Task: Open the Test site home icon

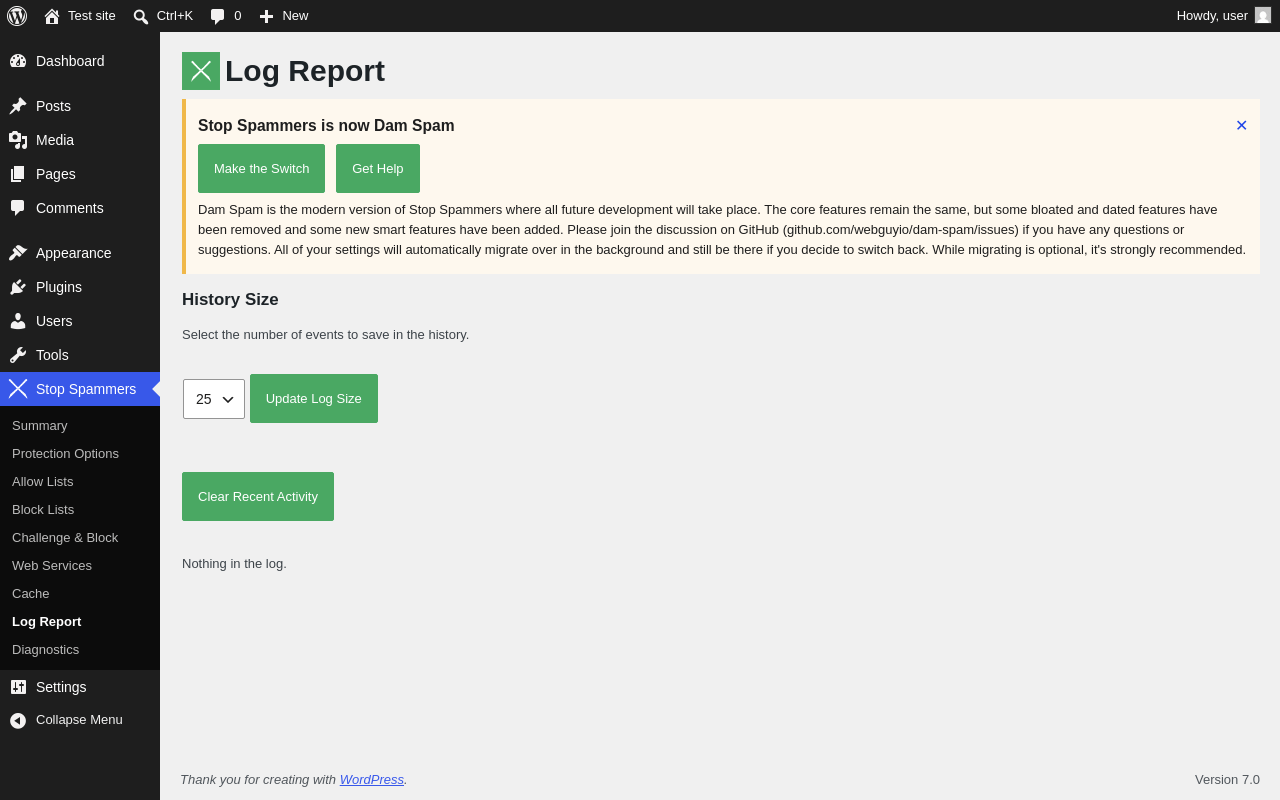Action: pos(52,16)
